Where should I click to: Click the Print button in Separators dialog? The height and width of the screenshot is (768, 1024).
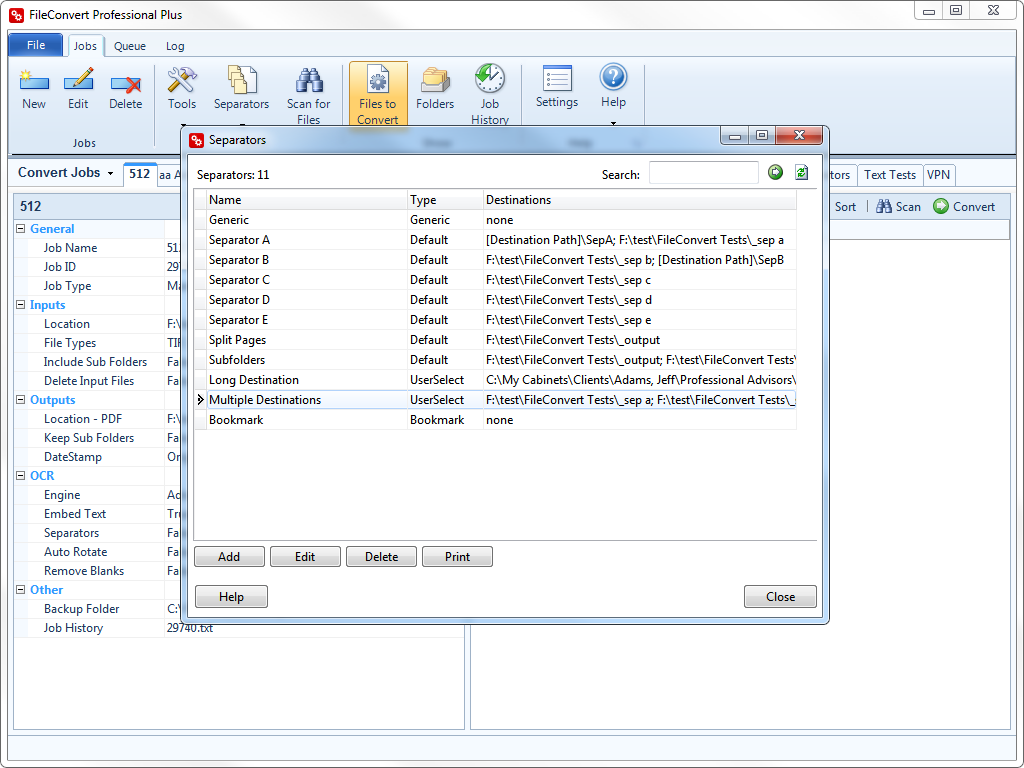pyautogui.click(x=457, y=557)
